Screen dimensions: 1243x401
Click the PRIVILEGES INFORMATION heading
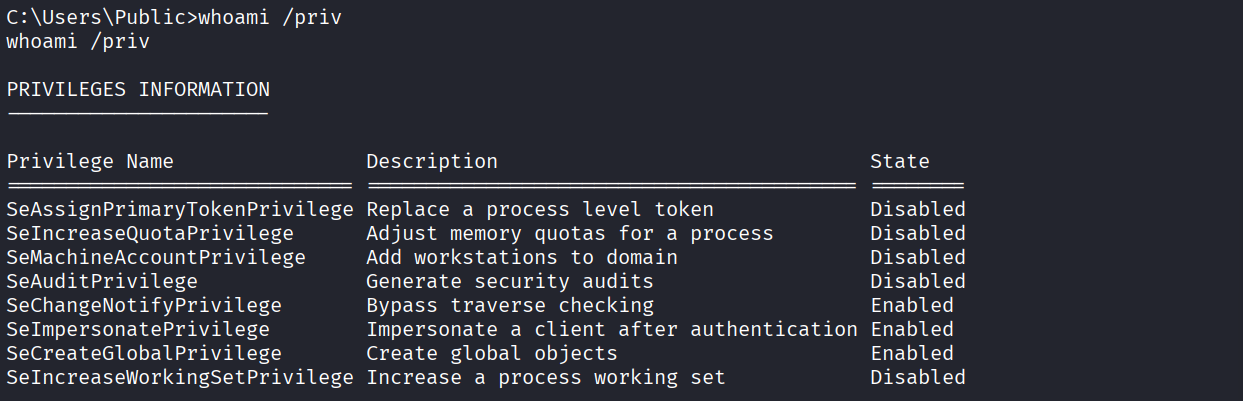[138, 90]
